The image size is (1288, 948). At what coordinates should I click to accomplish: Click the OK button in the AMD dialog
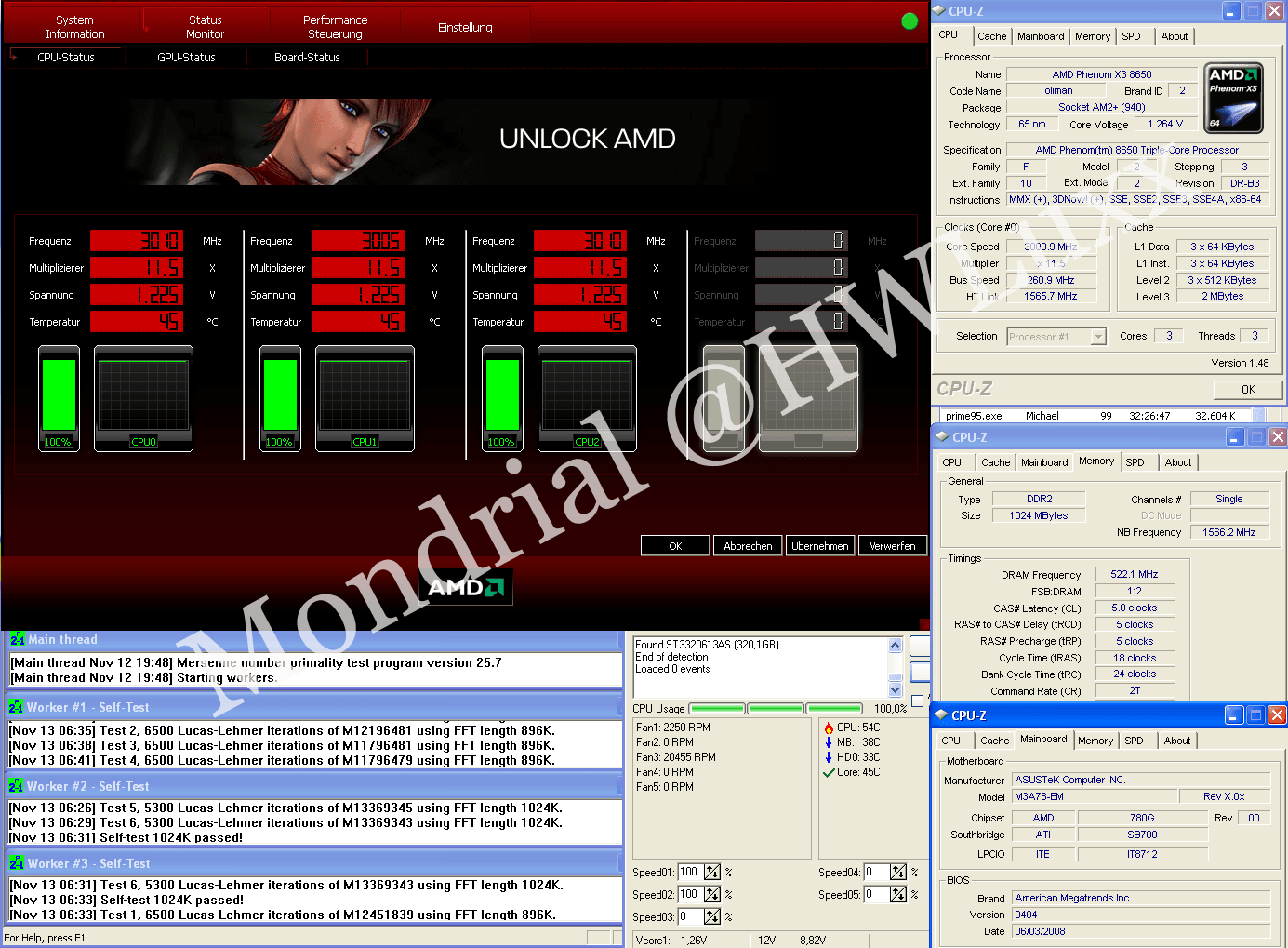tap(676, 546)
